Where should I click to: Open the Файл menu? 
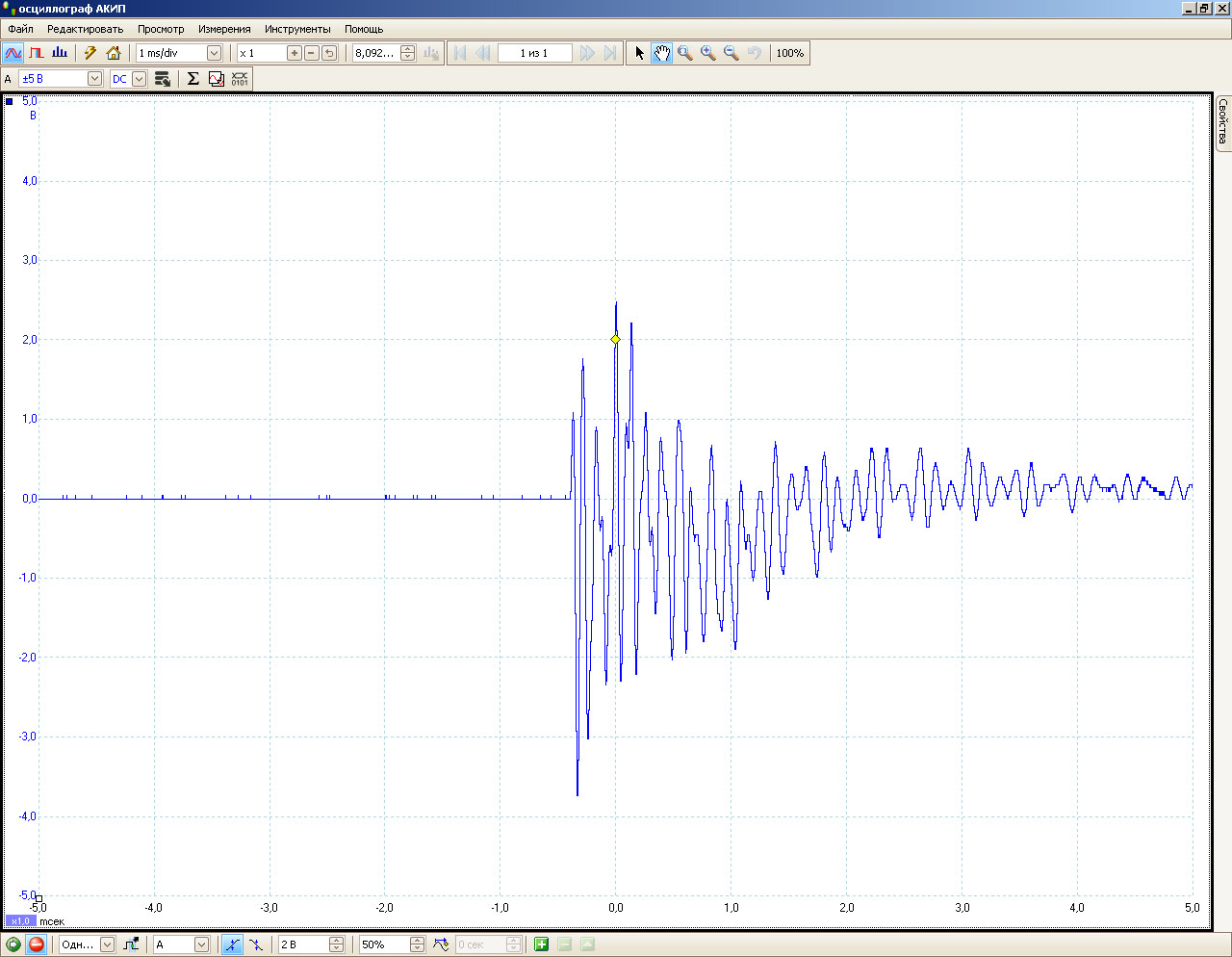tap(20, 29)
